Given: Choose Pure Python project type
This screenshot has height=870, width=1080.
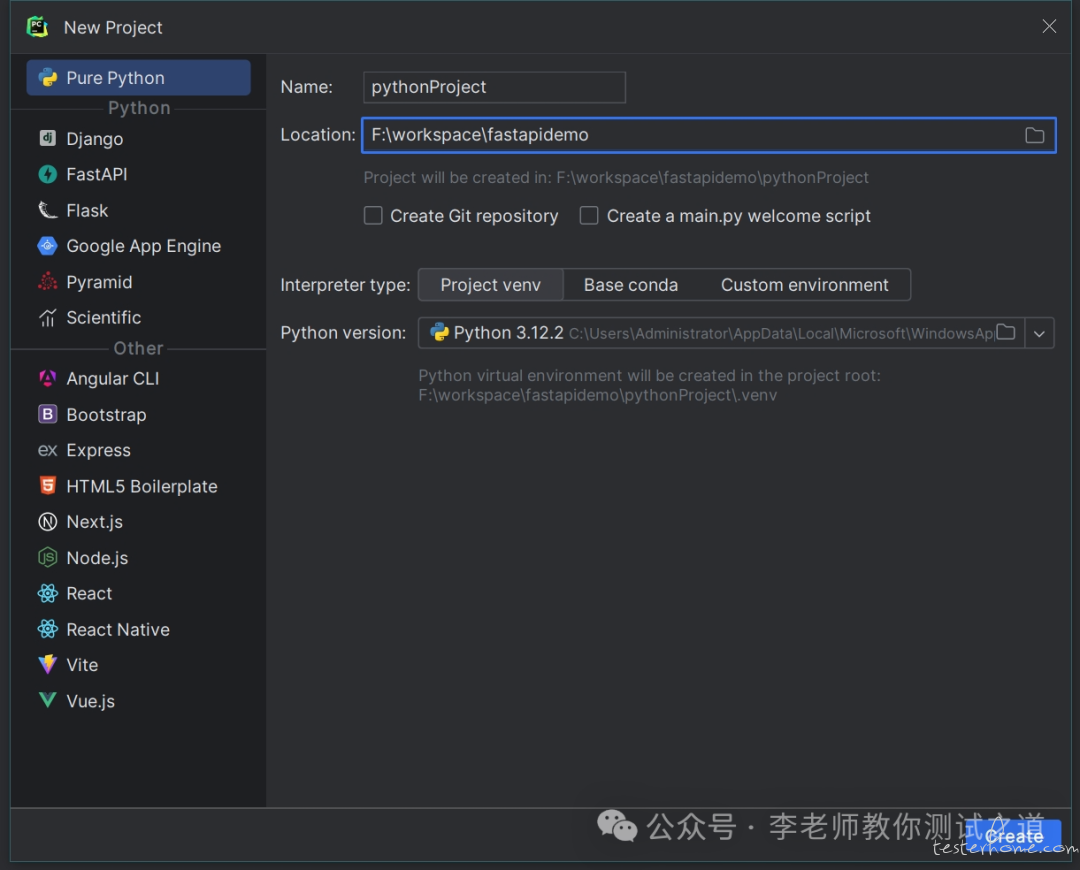Looking at the screenshot, I should point(138,78).
